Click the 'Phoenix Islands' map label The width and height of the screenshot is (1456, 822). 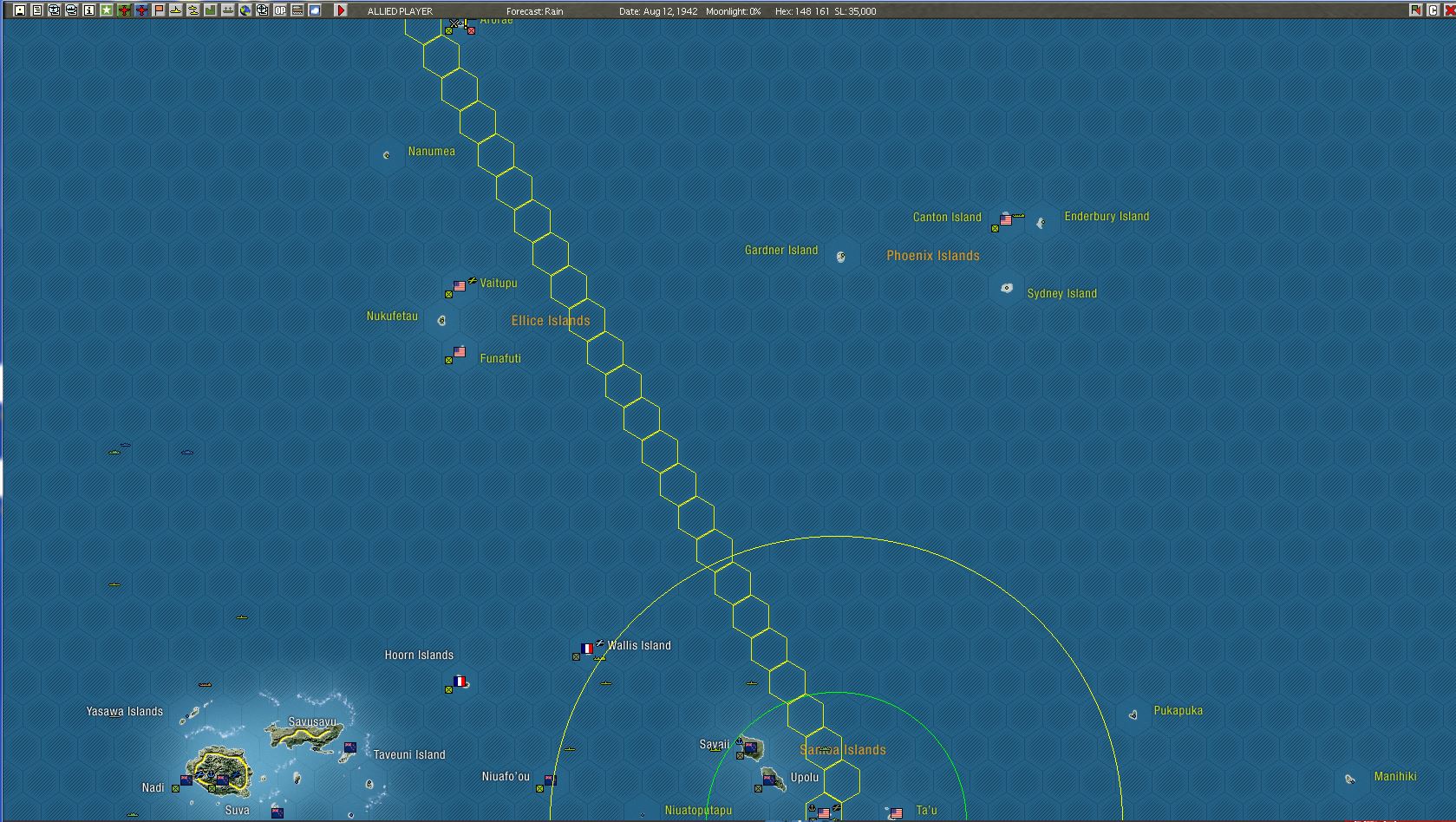point(933,256)
